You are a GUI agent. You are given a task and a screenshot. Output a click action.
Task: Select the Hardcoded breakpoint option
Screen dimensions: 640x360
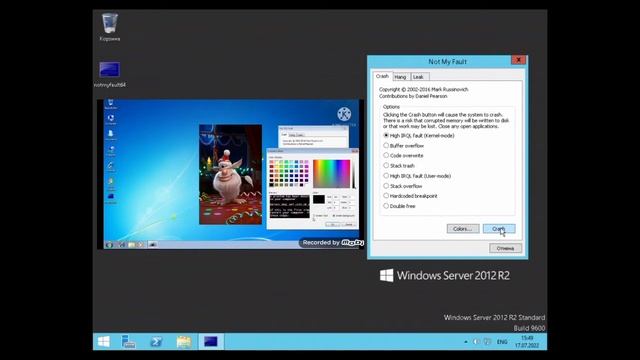(410, 196)
